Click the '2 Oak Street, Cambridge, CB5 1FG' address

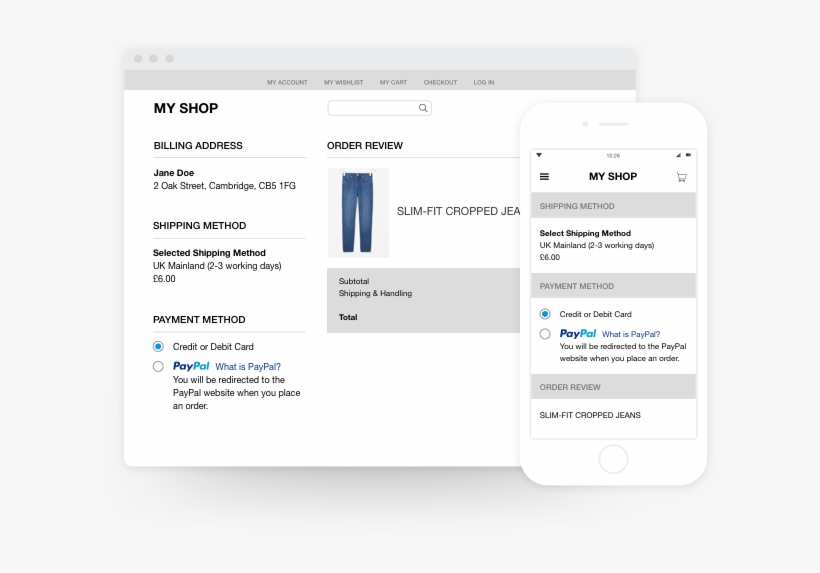[224, 186]
